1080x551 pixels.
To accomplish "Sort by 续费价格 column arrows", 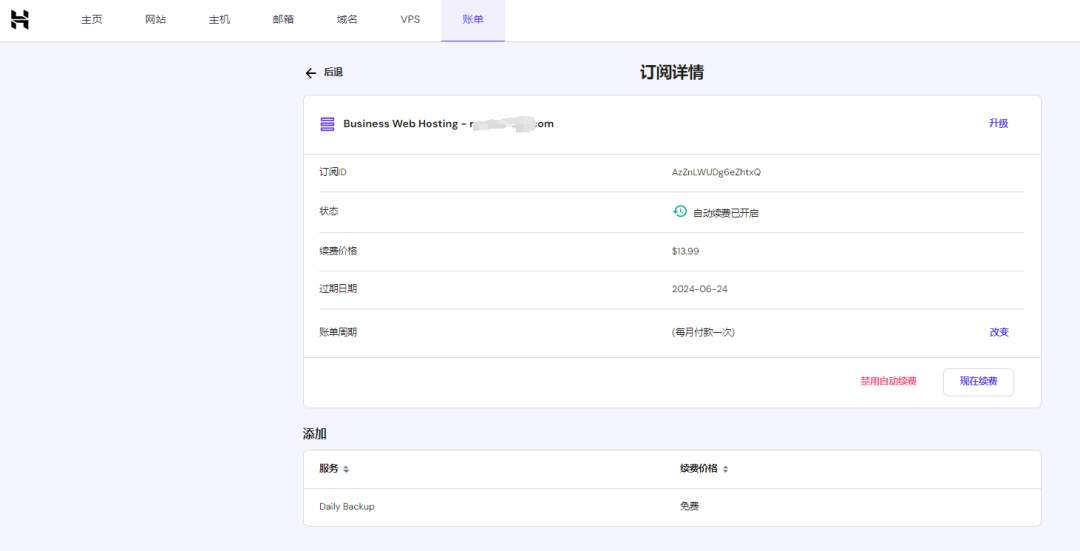I will pyautogui.click(x=726, y=469).
